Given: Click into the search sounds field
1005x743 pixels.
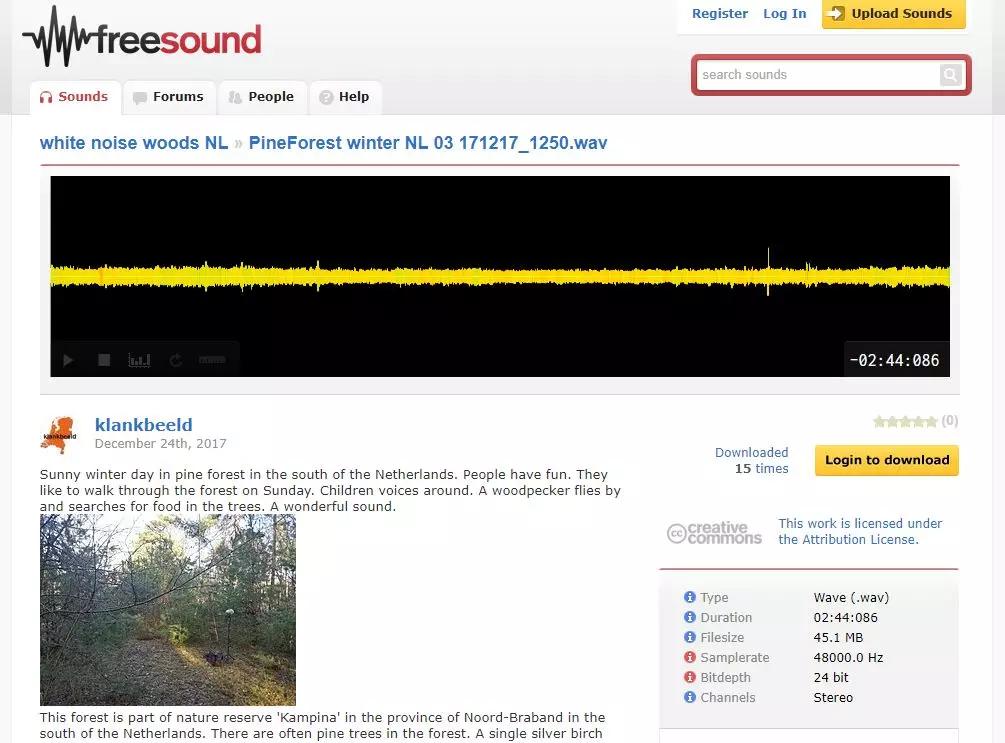Looking at the screenshot, I should (817, 75).
